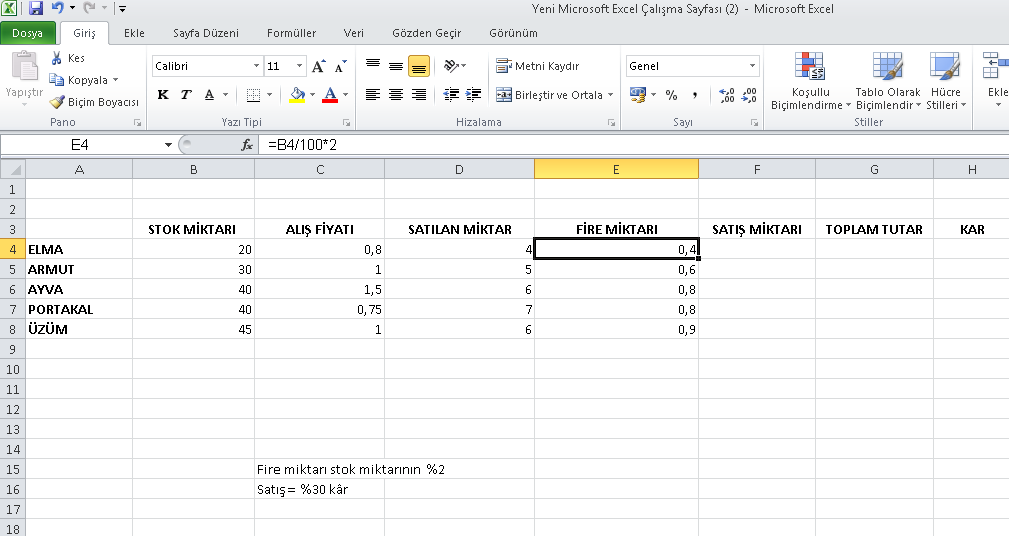Switch to the Ekle ribbon tab
The image size is (1009, 536).
point(134,33)
